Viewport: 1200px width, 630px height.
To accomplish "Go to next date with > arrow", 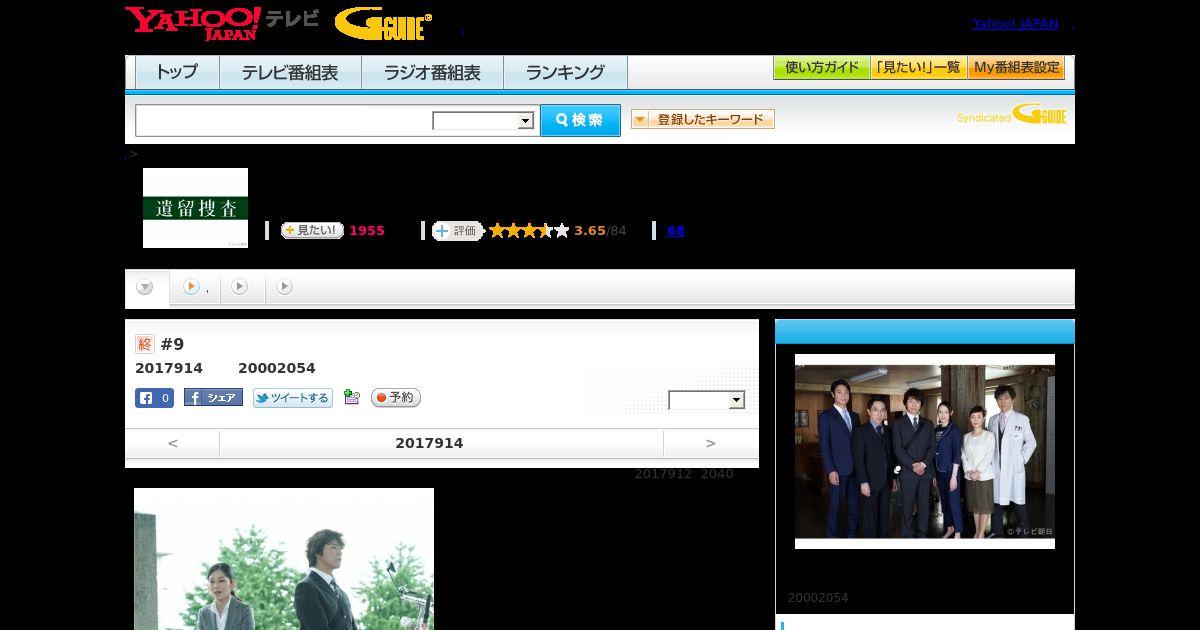I will click(711, 443).
